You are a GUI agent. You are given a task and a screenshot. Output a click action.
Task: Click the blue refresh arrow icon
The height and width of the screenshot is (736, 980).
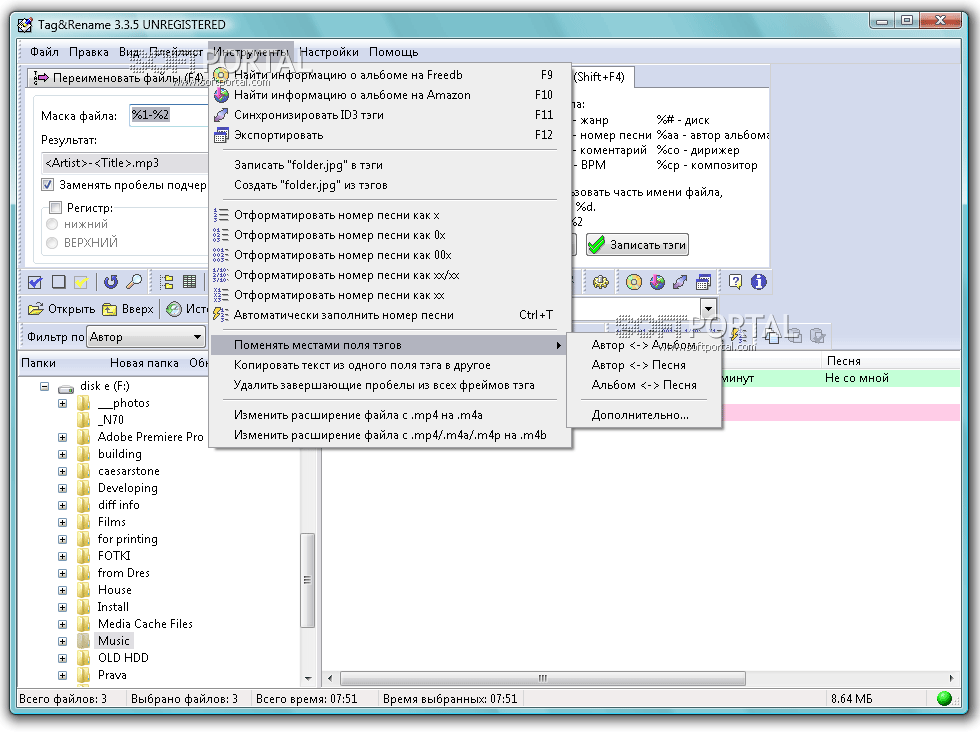coord(111,282)
